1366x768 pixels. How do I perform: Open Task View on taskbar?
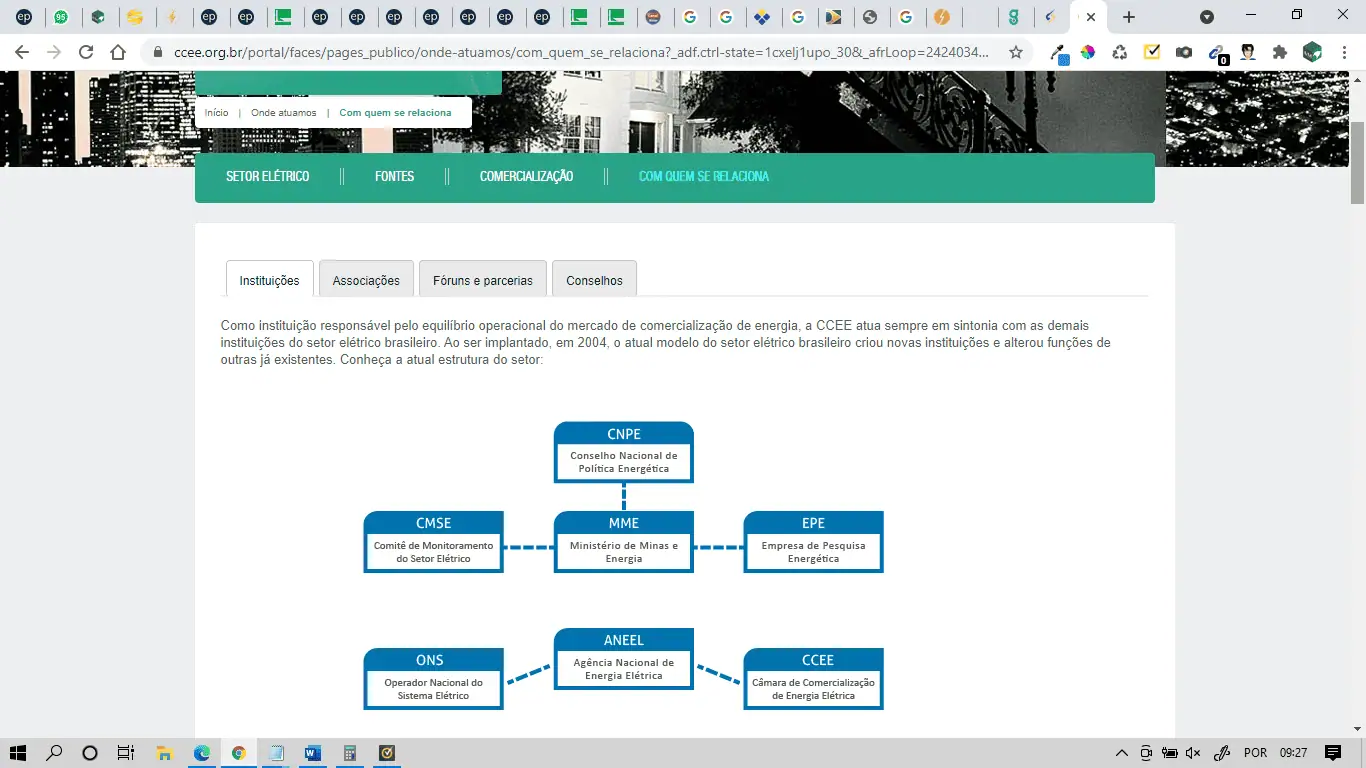pos(126,753)
